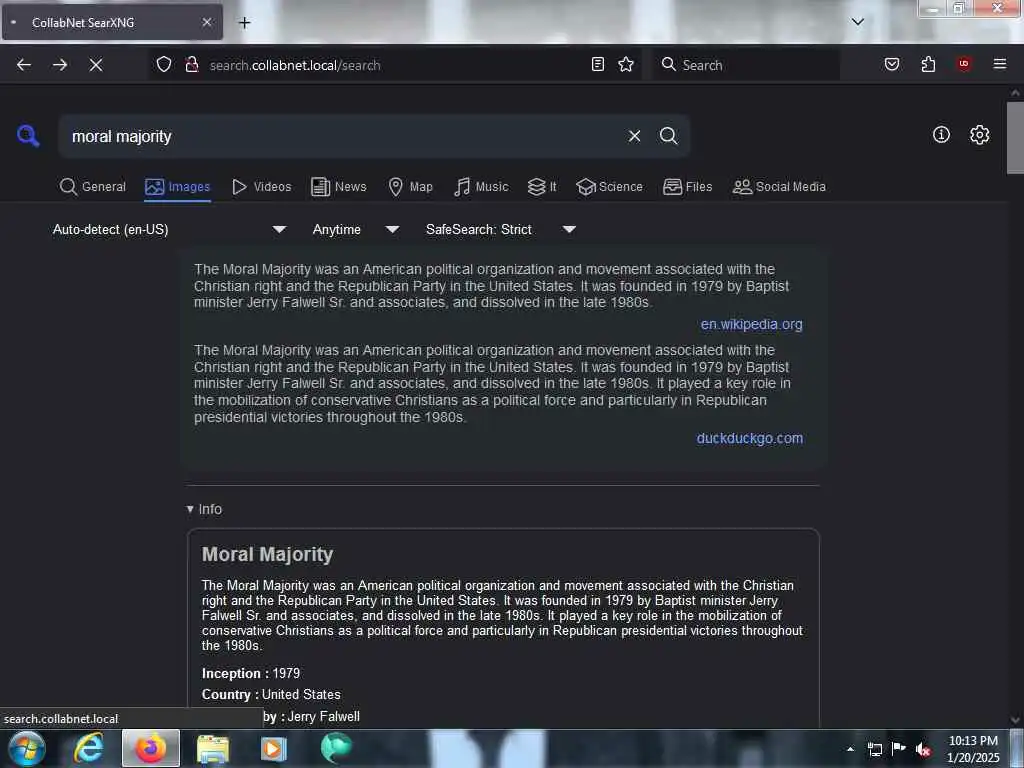This screenshot has height=768, width=1024.
Task: Open Auto-detect (en-US) language dropdown
Action: 169,229
